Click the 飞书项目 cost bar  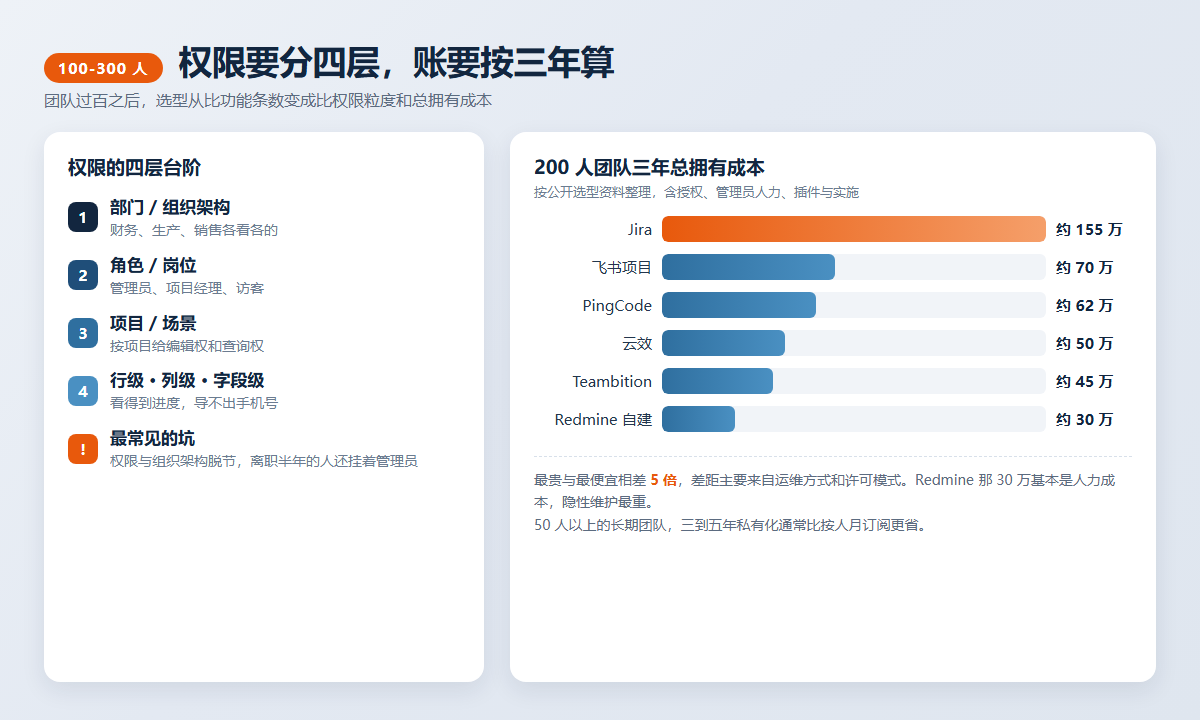[748, 267]
